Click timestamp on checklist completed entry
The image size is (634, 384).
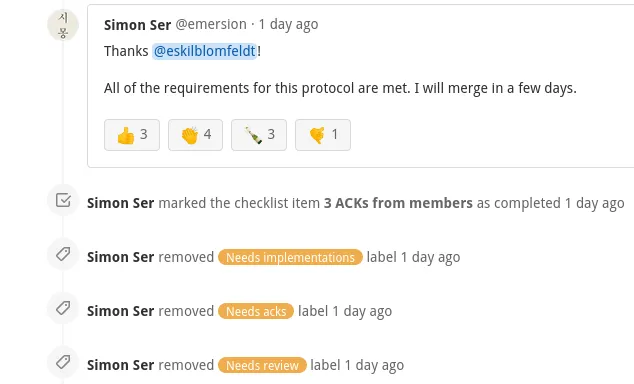(594, 203)
